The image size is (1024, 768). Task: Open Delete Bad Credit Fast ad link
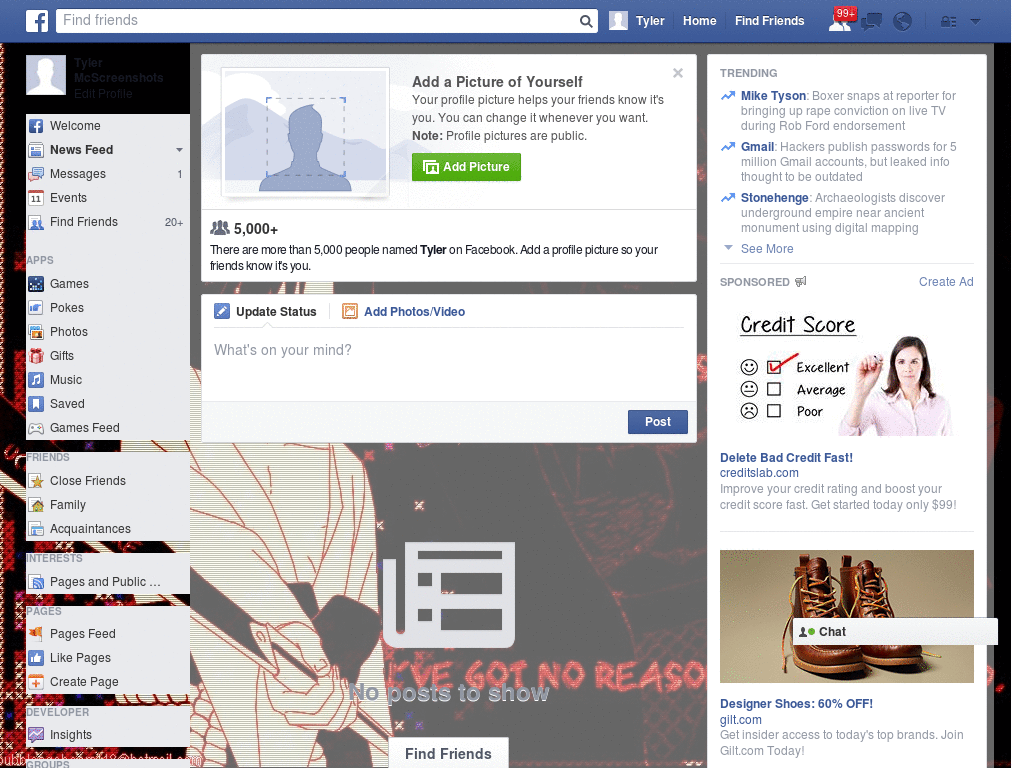pyautogui.click(x=786, y=458)
